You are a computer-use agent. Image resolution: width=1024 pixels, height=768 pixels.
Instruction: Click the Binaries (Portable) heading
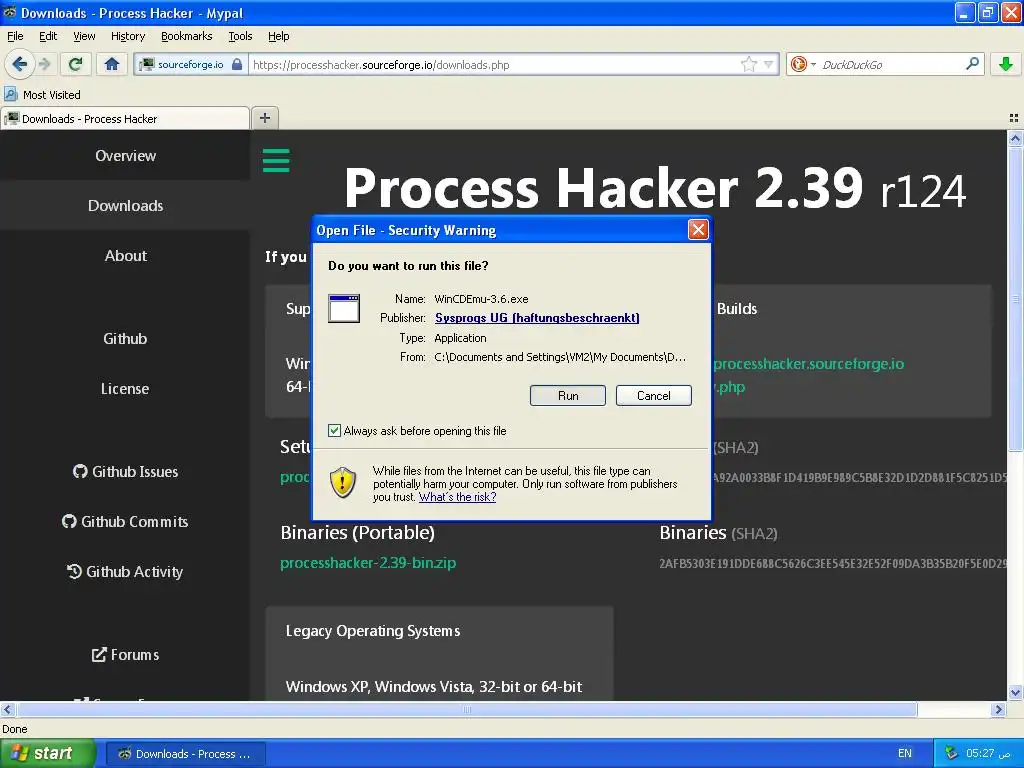coord(357,532)
